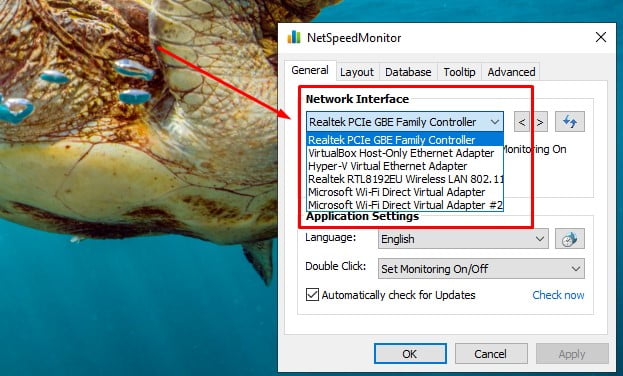Click the next interface arrow button

click(x=540, y=122)
